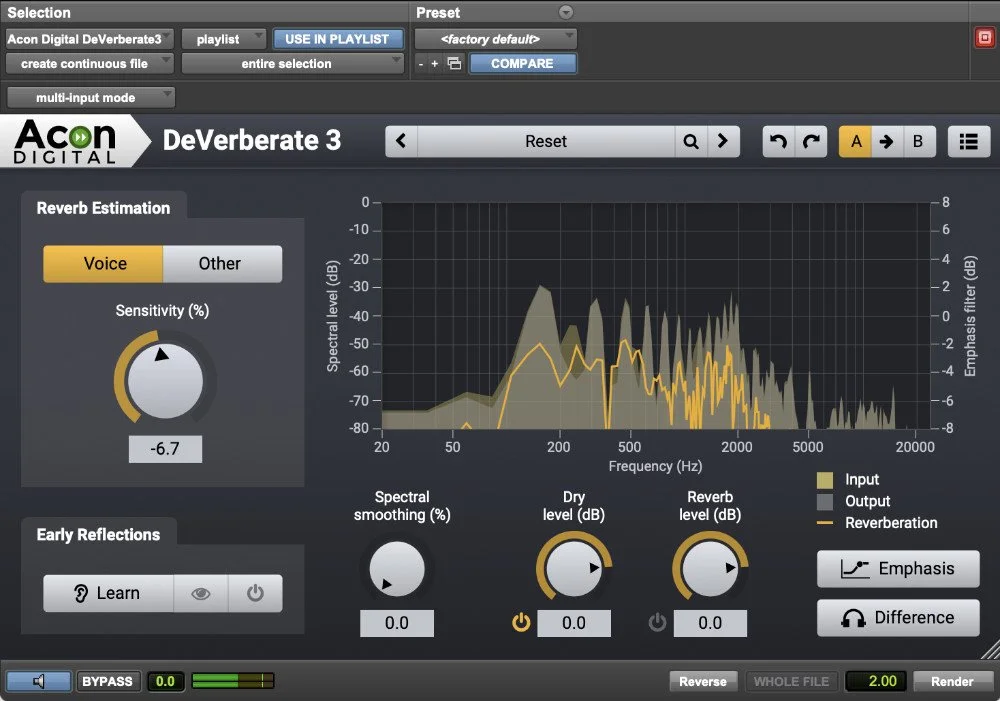The width and height of the screenshot is (1000, 701).
Task: Open the preset settings copy icon
Action: pos(454,63)
